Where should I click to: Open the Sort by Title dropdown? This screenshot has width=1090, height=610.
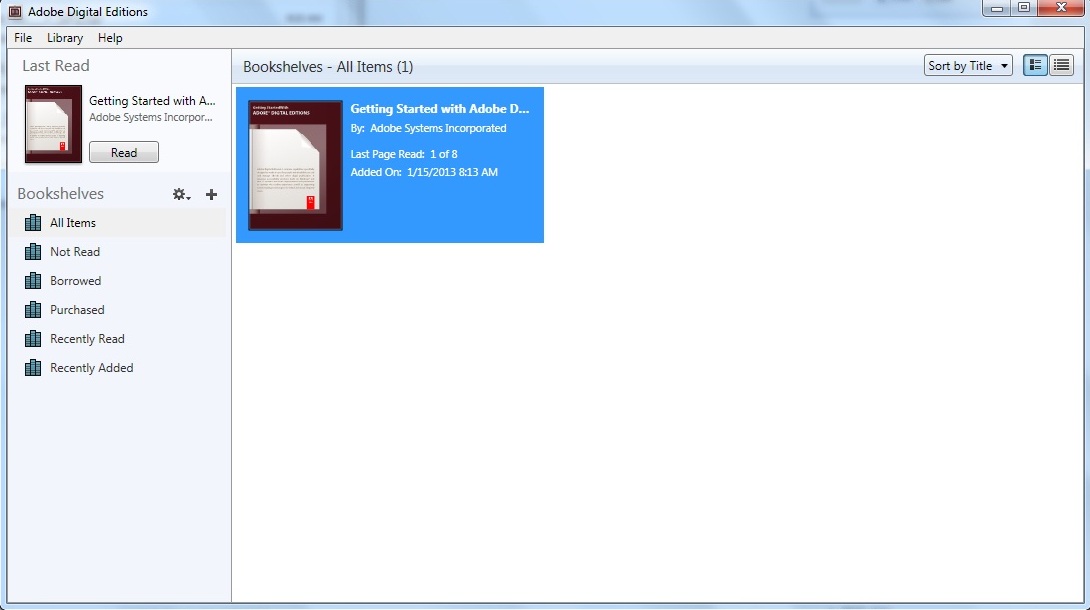968,65
